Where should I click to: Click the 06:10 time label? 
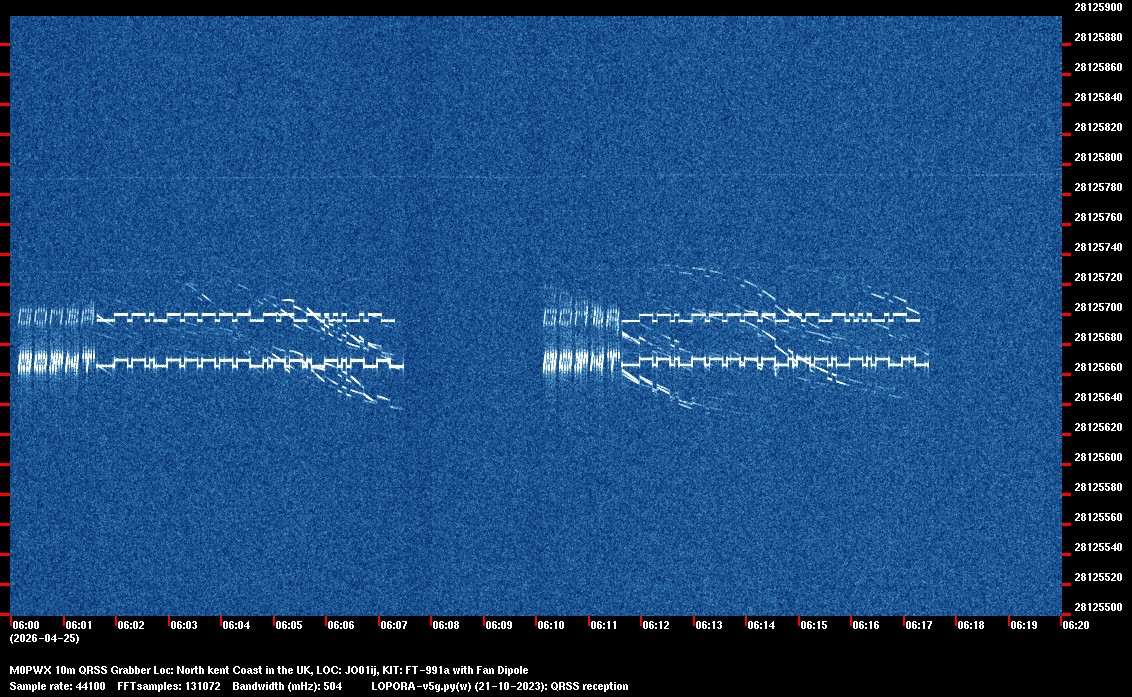[551, 625]
